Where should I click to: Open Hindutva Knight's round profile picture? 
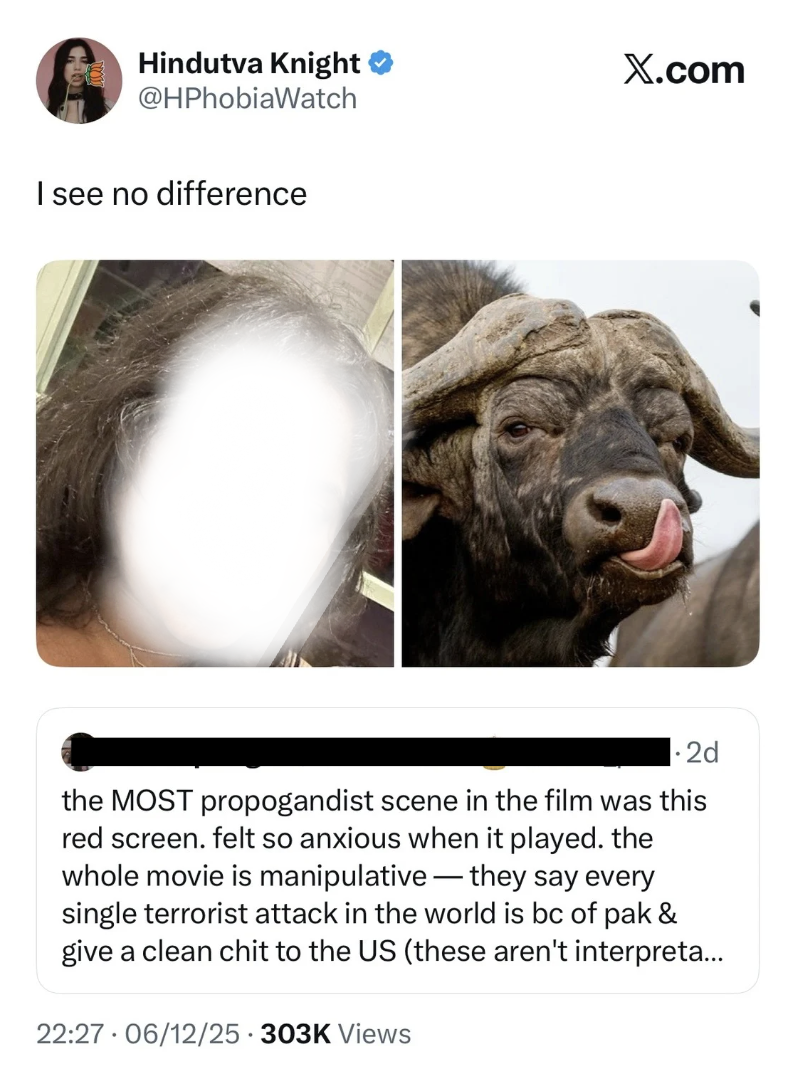[79, 81]
